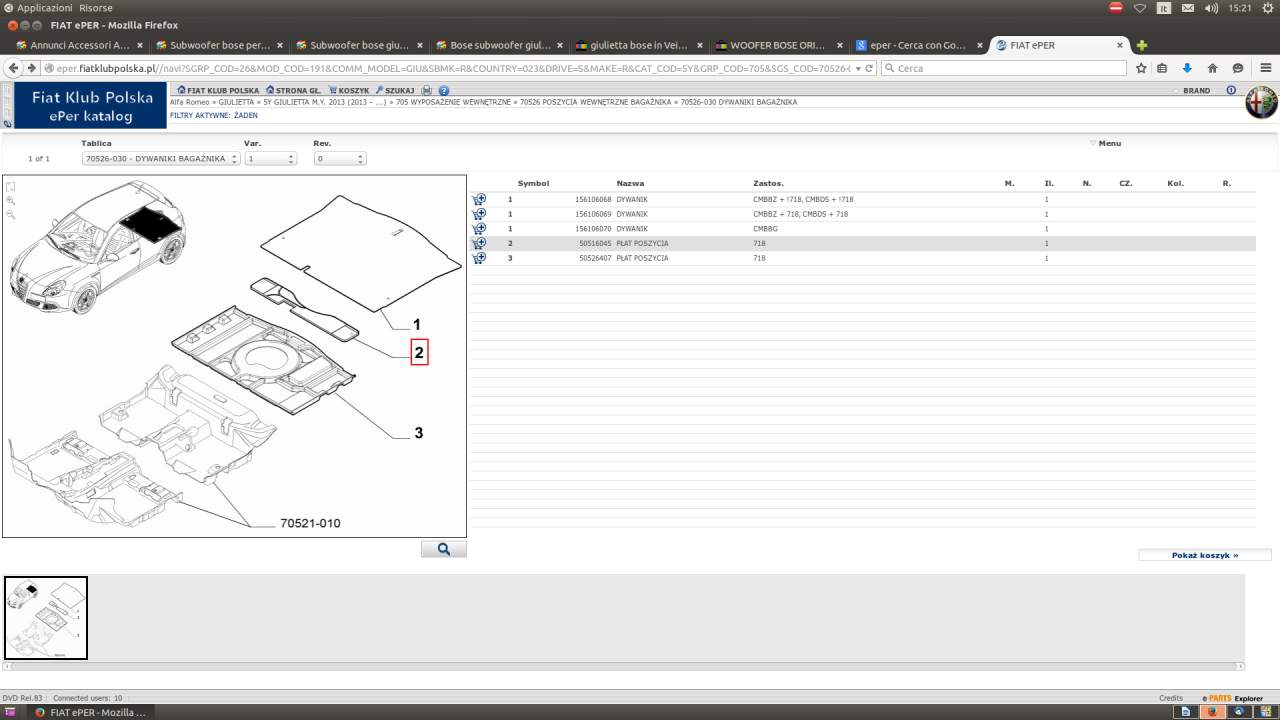This screenshot has height=720, width=1280.
Task: Click the Alfa Romeo brand logo
Action: (x=1261, y=102)
